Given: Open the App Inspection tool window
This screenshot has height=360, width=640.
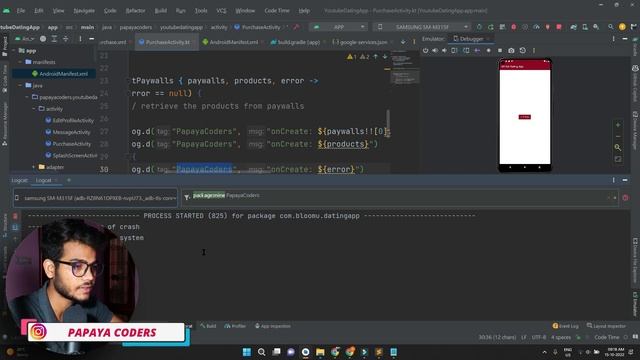Looking at the screenshot, I should coord(273,326).
